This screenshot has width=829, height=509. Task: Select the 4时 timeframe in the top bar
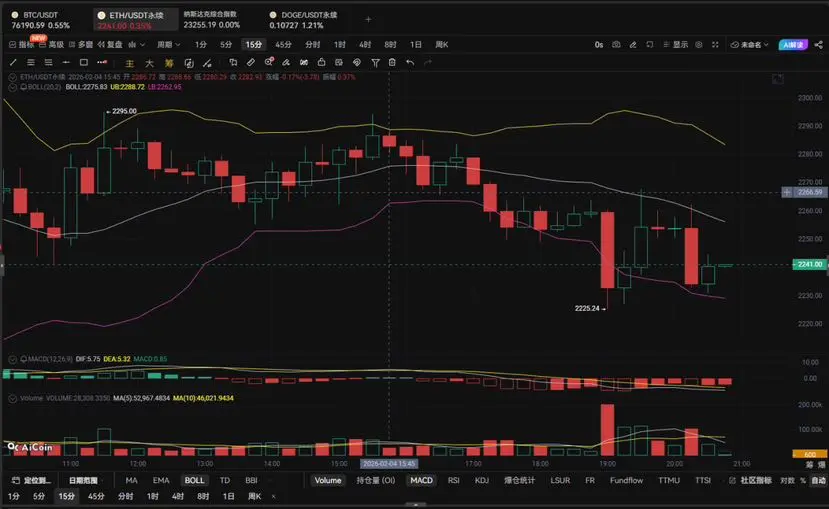pos(365,44)
